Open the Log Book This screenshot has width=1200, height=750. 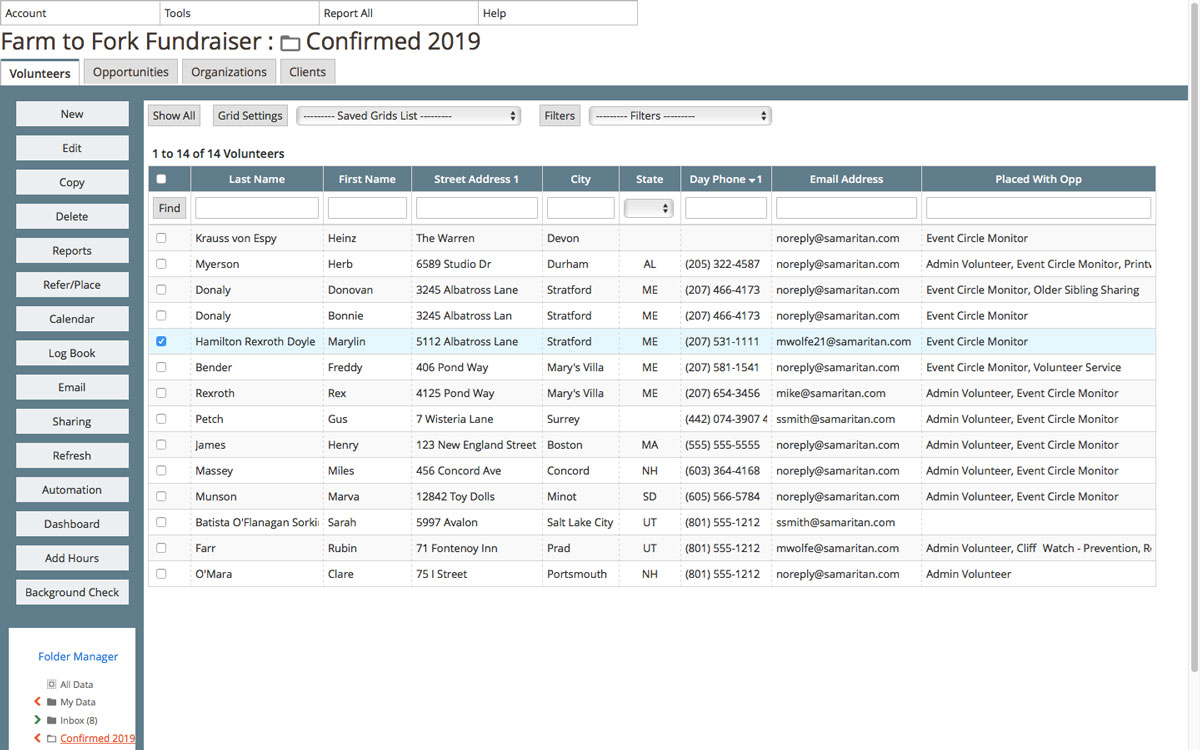(x=72, y=353)
